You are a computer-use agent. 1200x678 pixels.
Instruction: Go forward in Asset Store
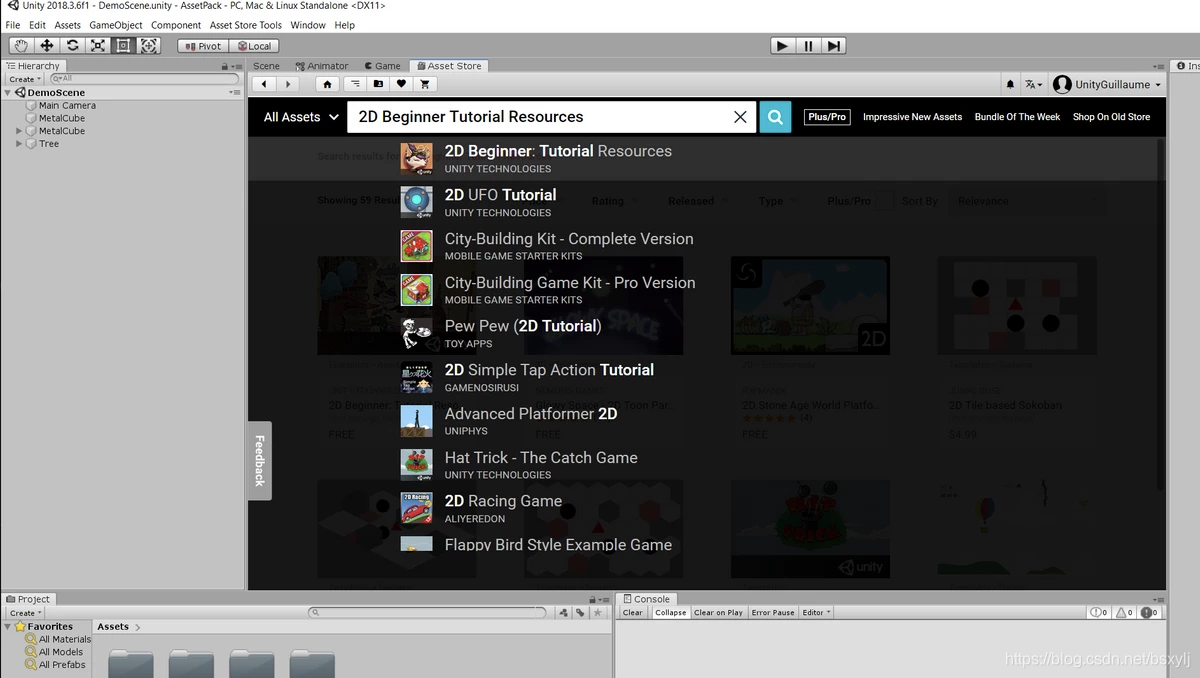[288, 84]
